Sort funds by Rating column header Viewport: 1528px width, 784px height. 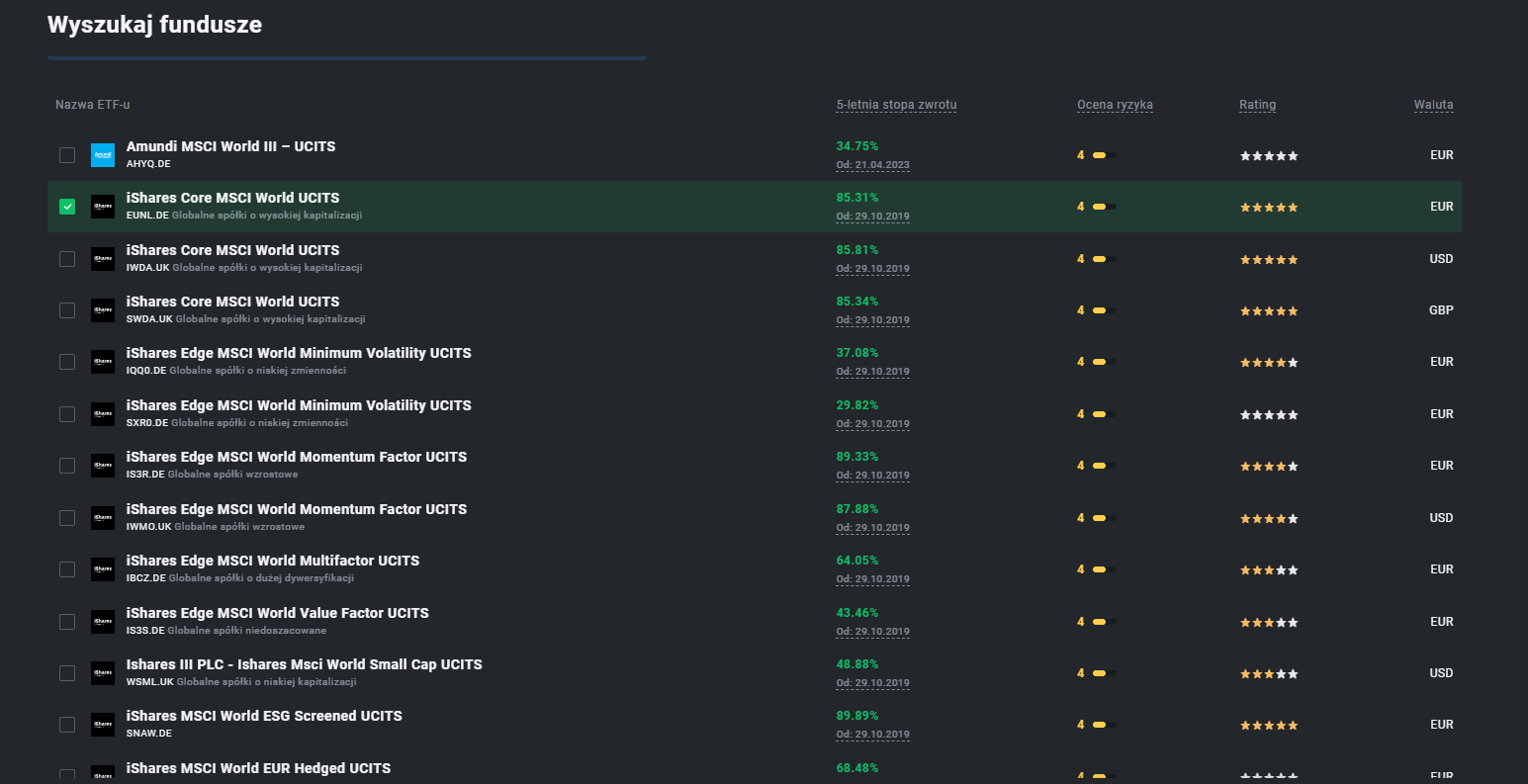[1257, 105]
